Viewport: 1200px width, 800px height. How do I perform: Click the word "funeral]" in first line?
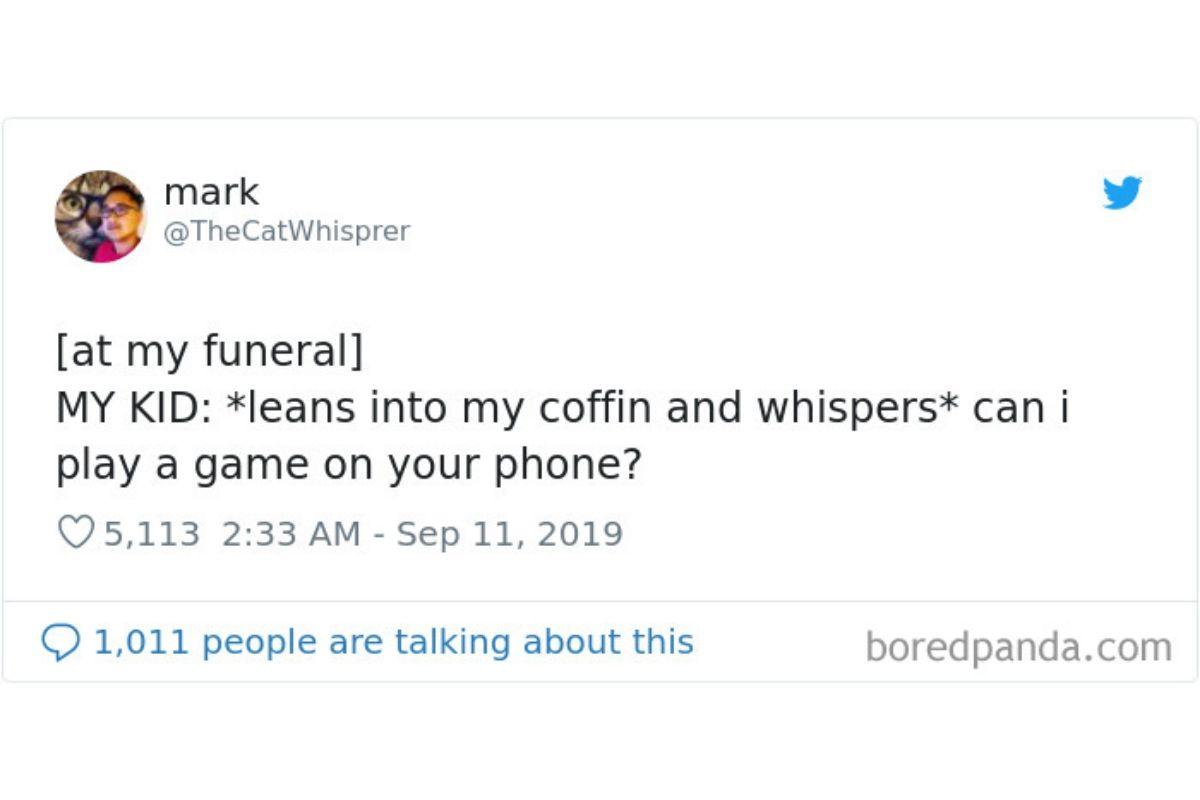[283, 352]
